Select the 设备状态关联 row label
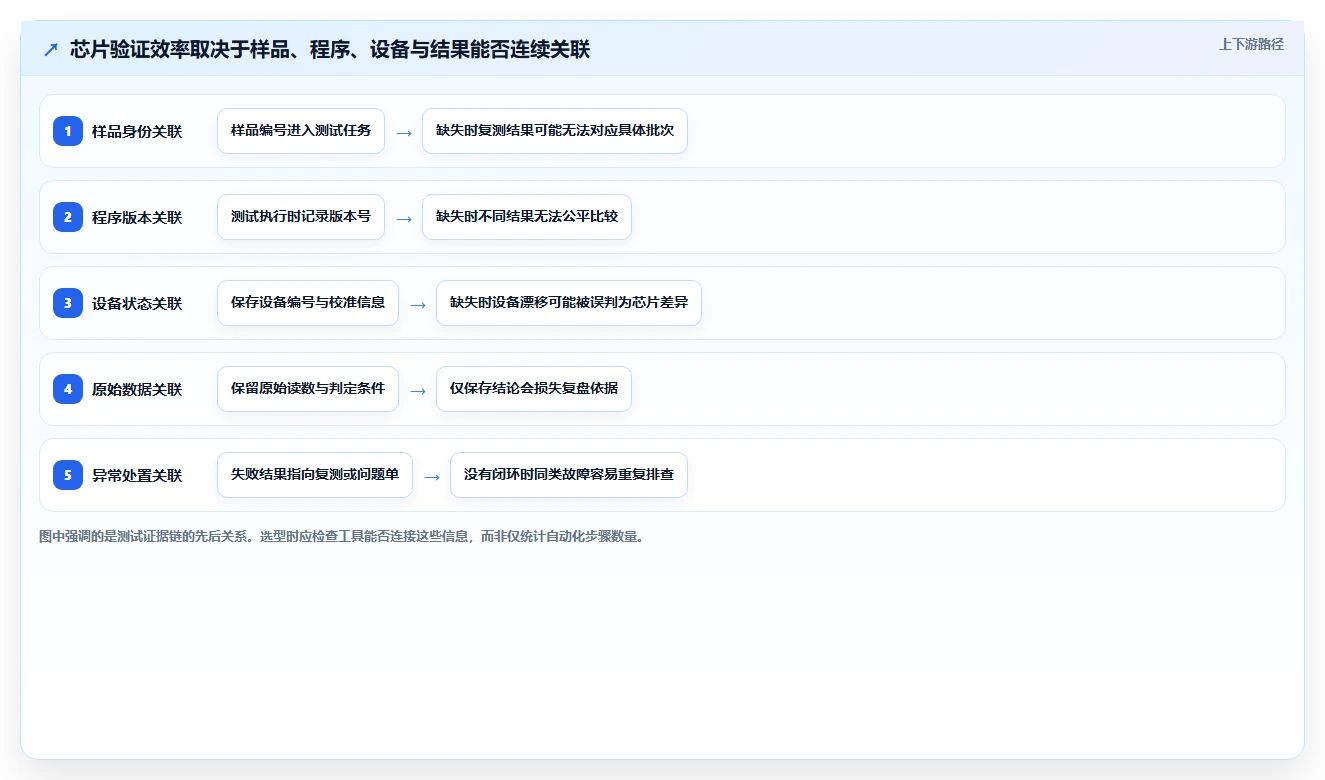This screenshot has height=780, width=1325. pos(137,303)
